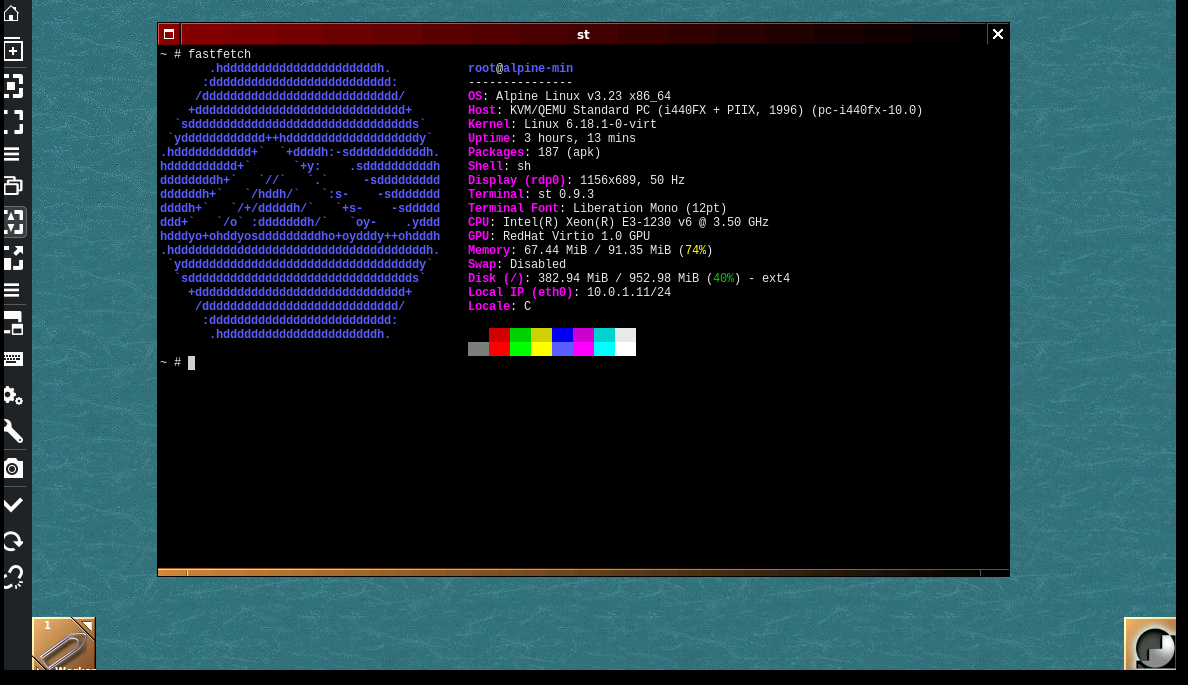
Task: Click the plus-in-square add icon
Action: click(x=13, y=51)
